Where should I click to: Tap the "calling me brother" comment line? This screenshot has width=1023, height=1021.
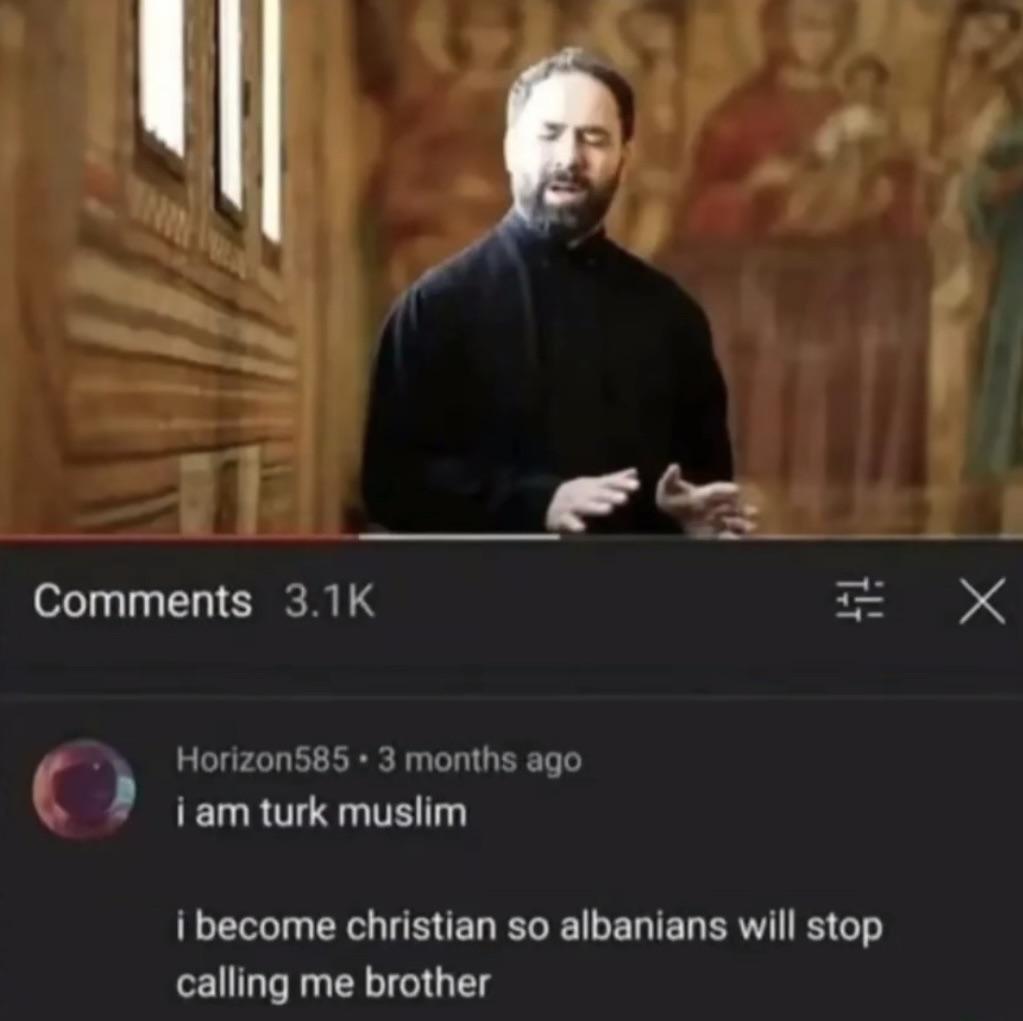click(x=333, y=982)
